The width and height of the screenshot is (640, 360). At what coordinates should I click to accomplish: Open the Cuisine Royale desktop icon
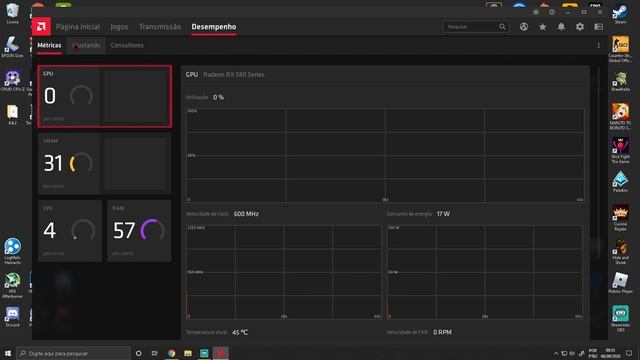620,218
